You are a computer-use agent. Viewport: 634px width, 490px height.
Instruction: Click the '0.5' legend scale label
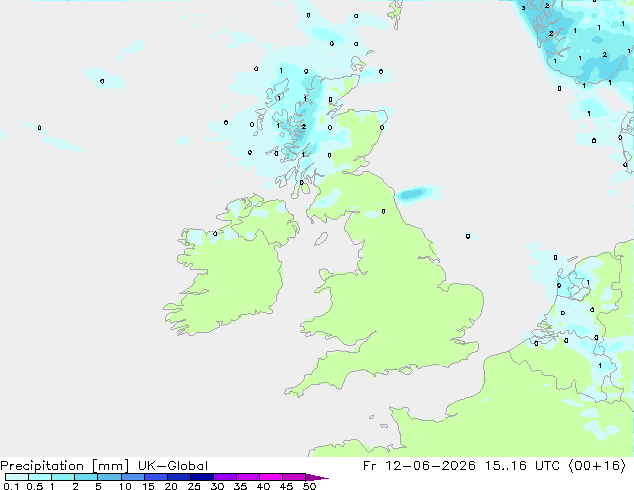34,486
